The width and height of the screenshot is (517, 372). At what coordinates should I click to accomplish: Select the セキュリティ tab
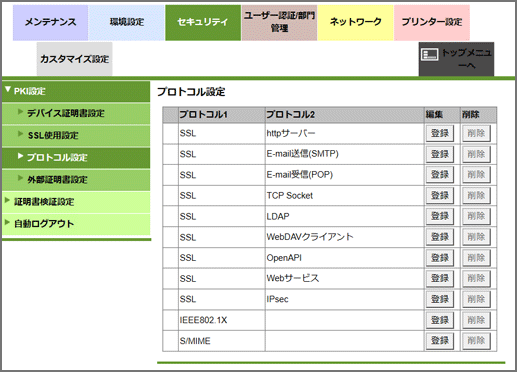point(203,23)
